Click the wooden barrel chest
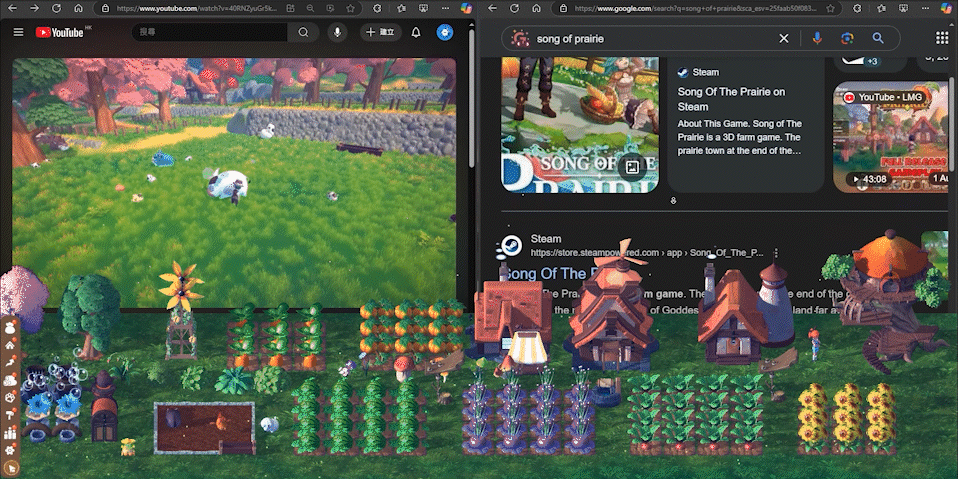The image size is (958, 479). [x=104, y=418]
